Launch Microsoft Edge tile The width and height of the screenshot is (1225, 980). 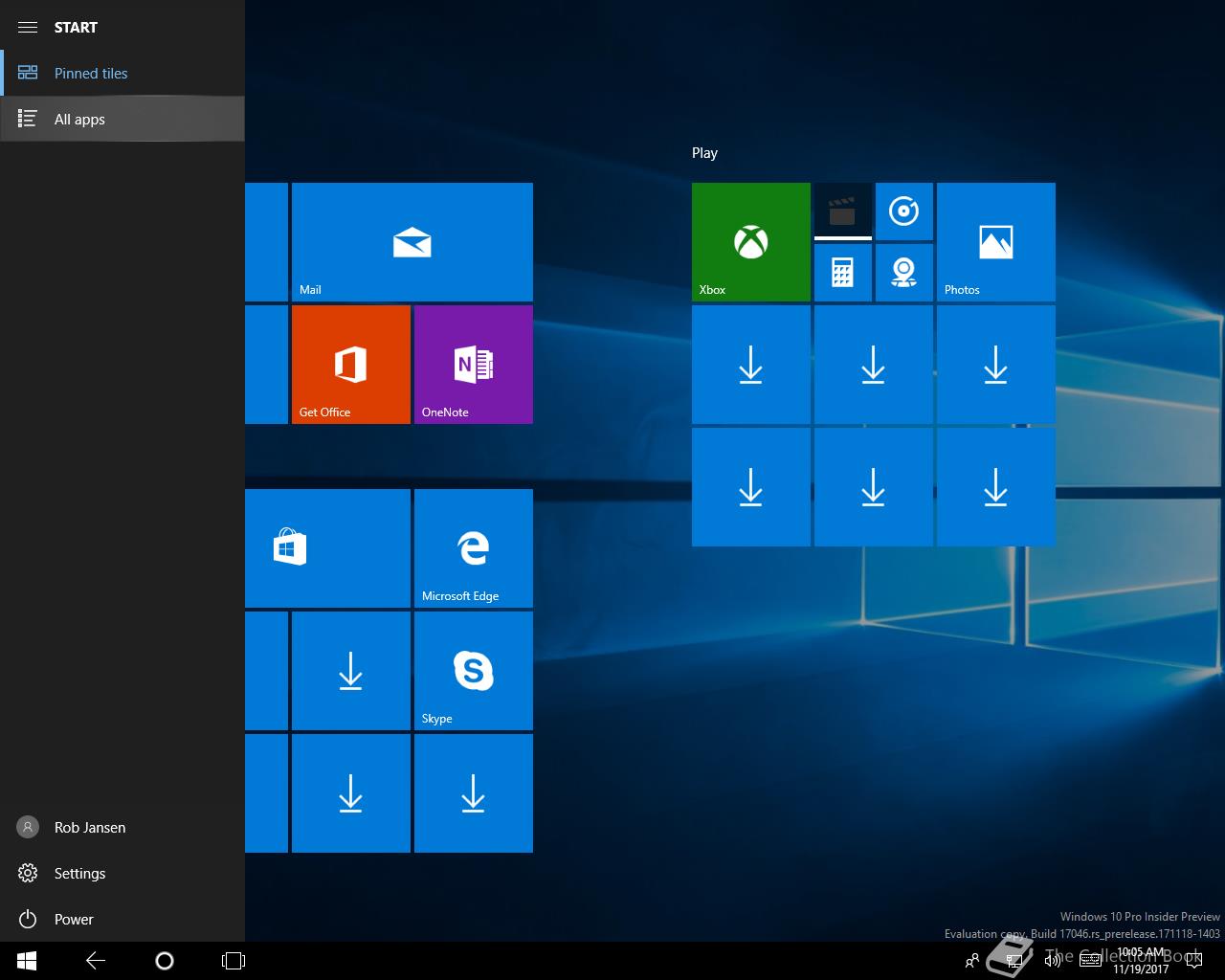pos(474,548)
